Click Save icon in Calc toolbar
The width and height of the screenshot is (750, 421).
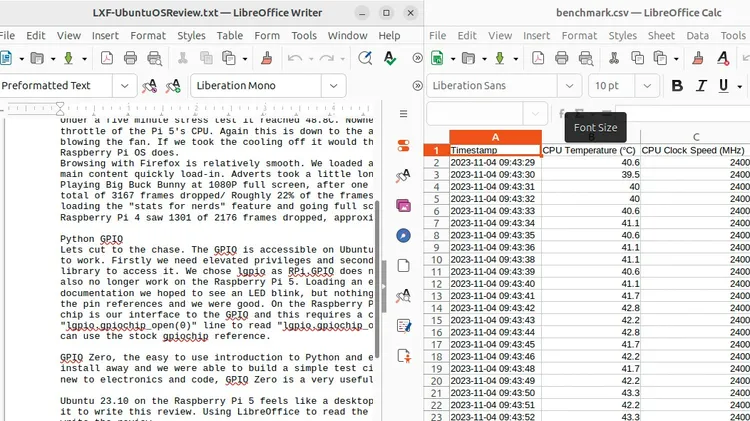pyautogui.click(x=500, y=58)
